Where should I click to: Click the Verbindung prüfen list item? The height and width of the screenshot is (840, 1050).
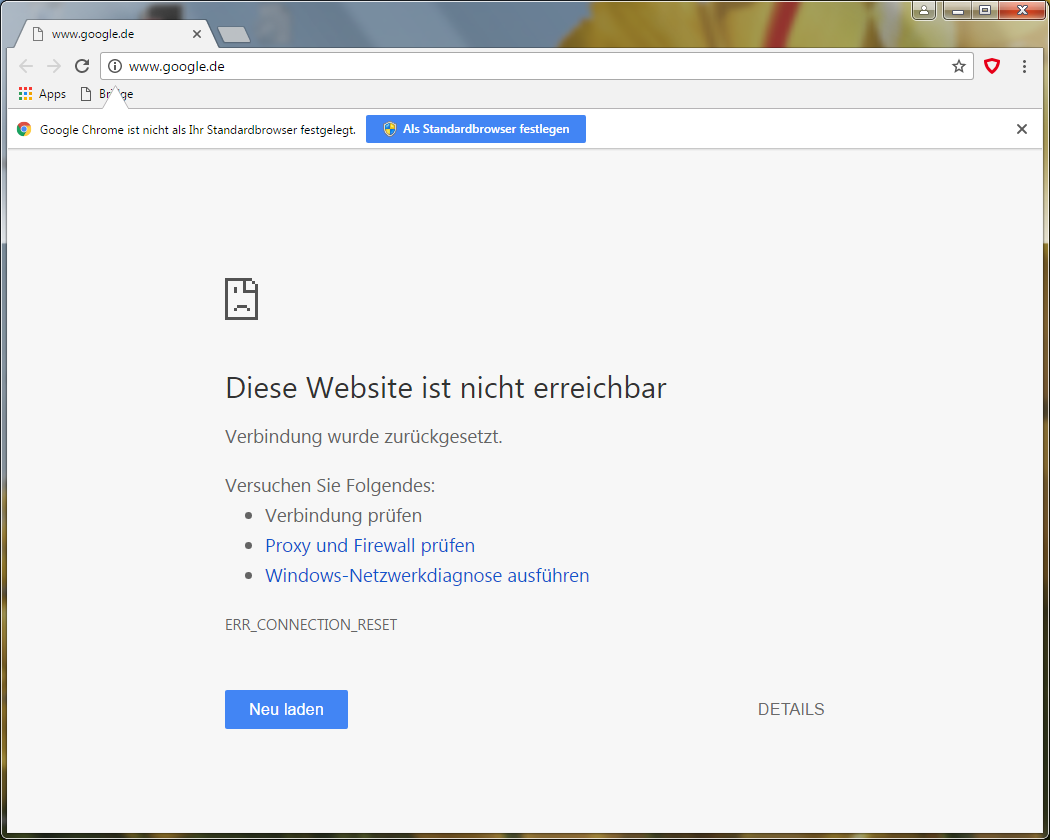(344, 515)
